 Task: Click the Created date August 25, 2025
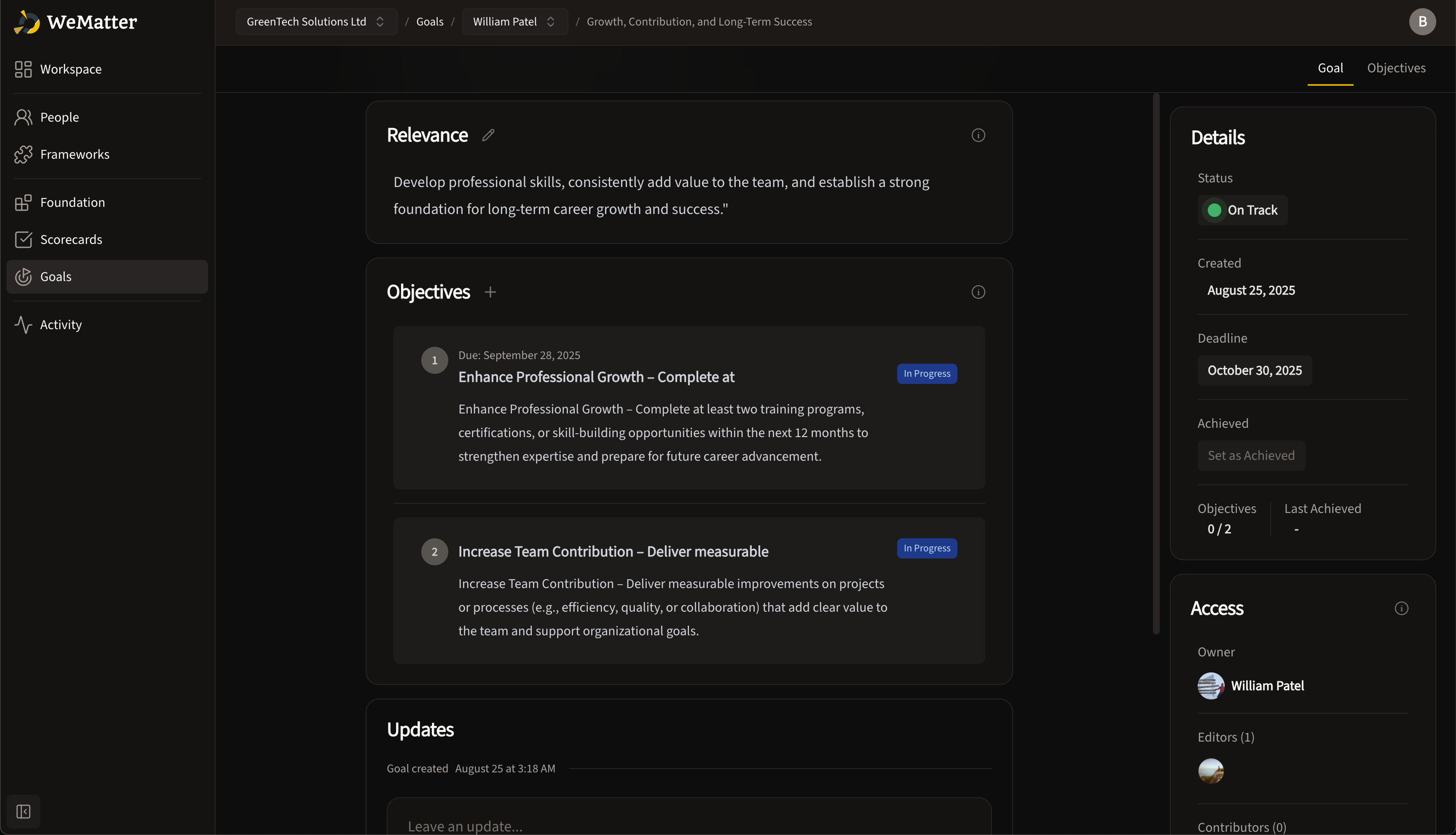(x=1251, y=291)
